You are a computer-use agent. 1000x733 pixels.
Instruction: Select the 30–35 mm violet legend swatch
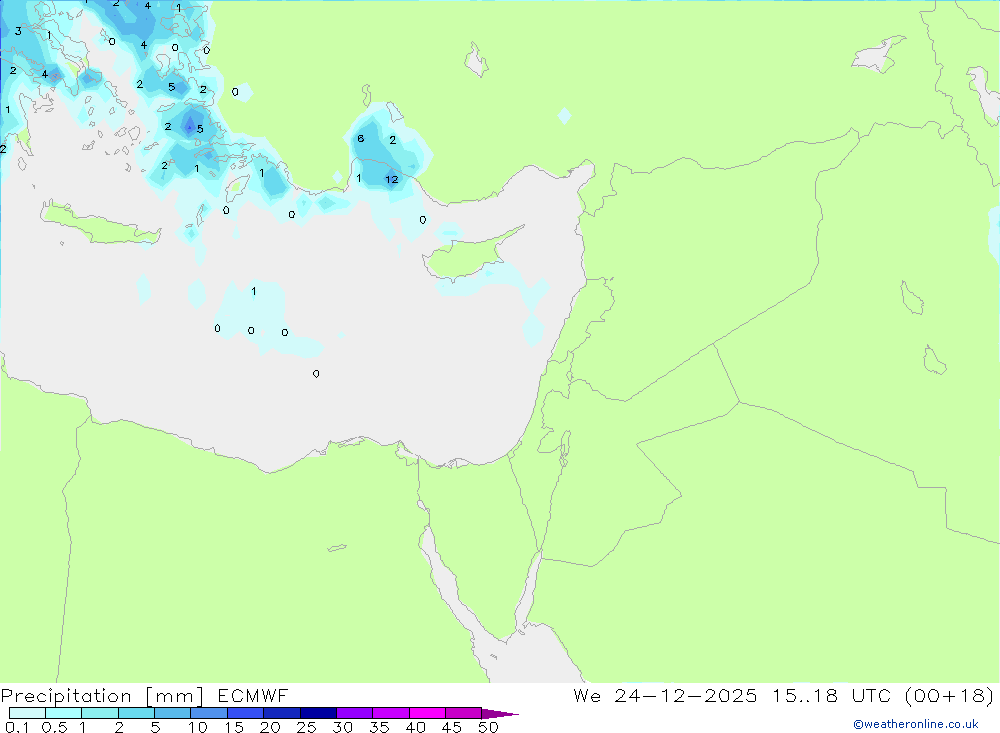tap(355, 713)
